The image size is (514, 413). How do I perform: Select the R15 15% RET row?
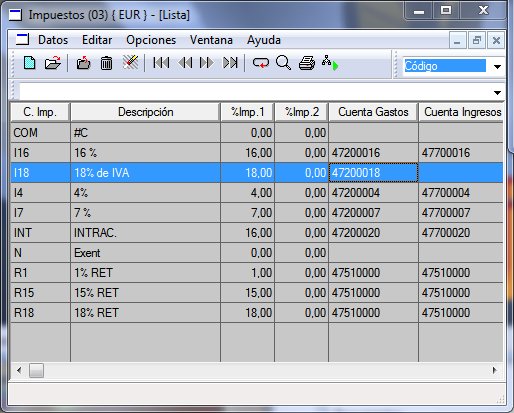tap(257, 293)
